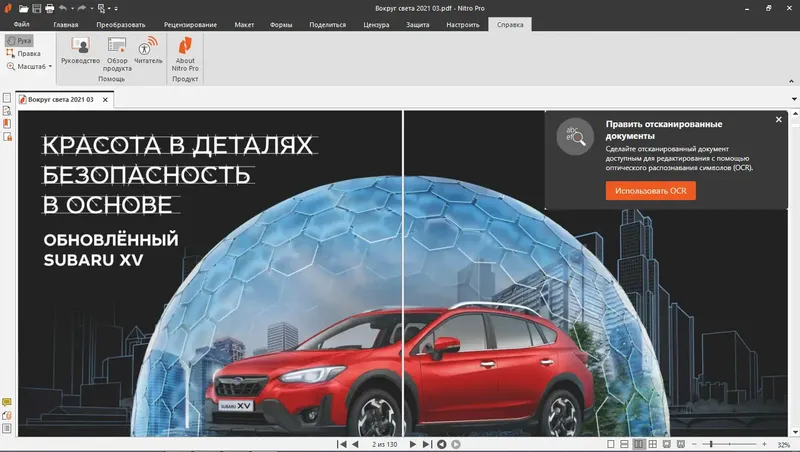
Task: Activate the Правка edit tool
Action: coord(23,53)
